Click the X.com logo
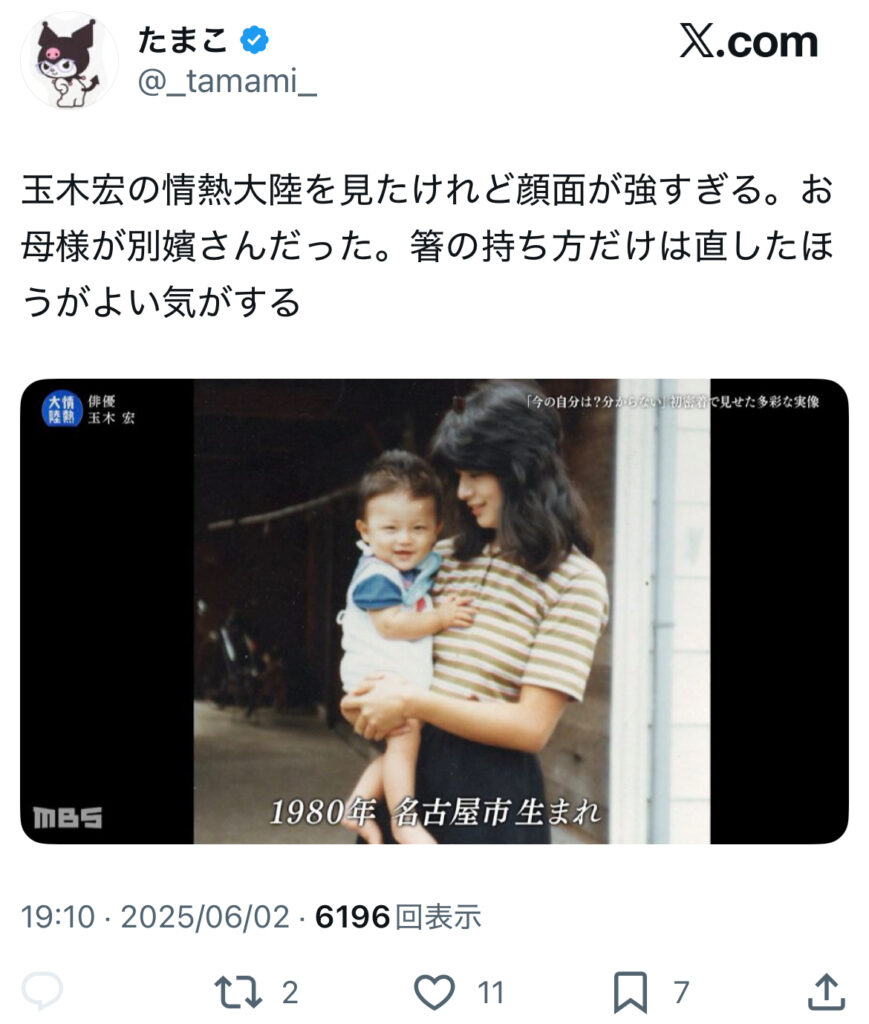 [748, 42]
